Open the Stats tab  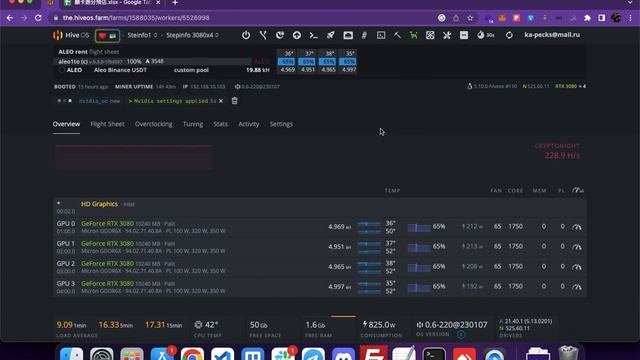point(220,124)
